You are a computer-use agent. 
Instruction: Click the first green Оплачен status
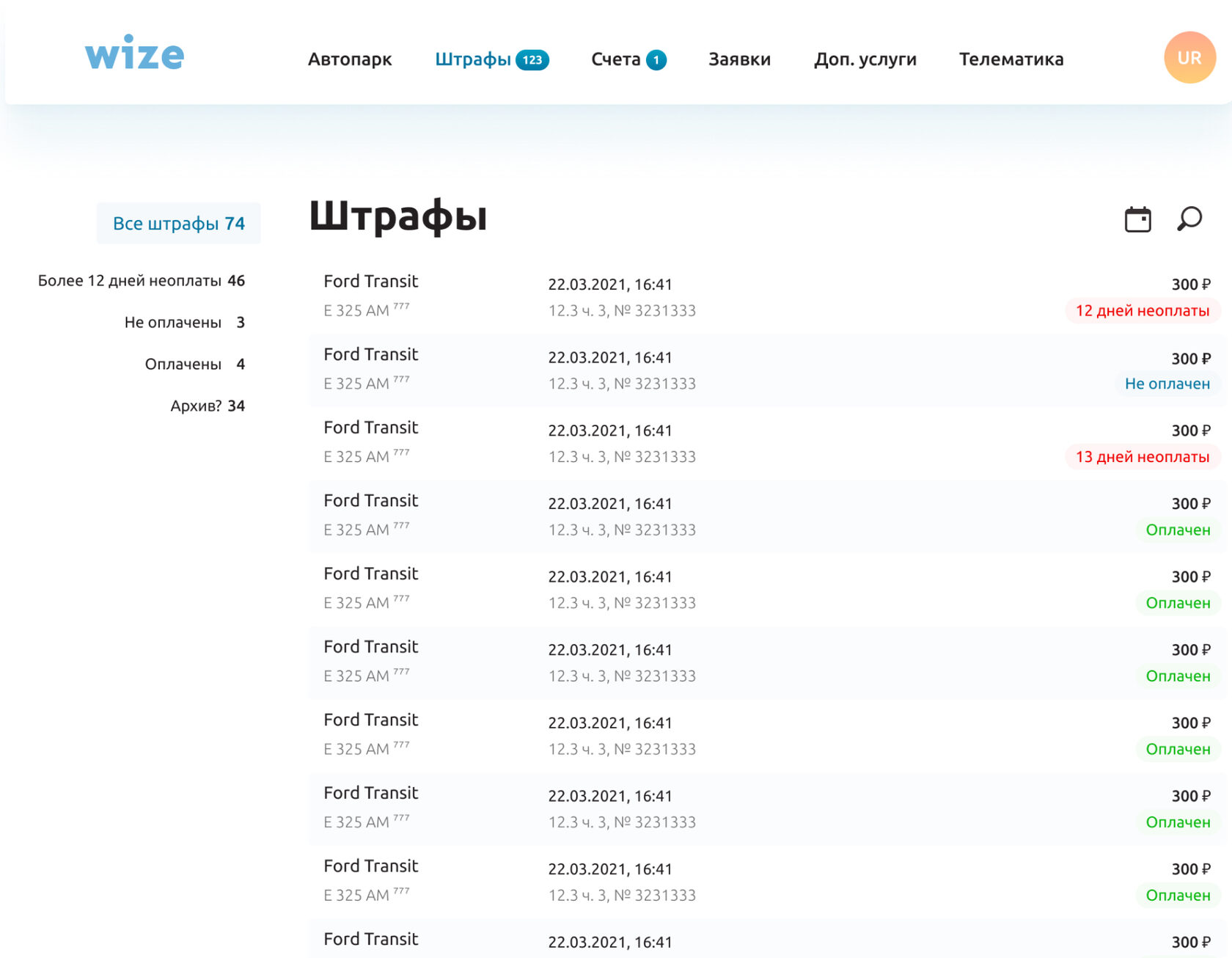pyautogui.click(x=1177, y=530)
